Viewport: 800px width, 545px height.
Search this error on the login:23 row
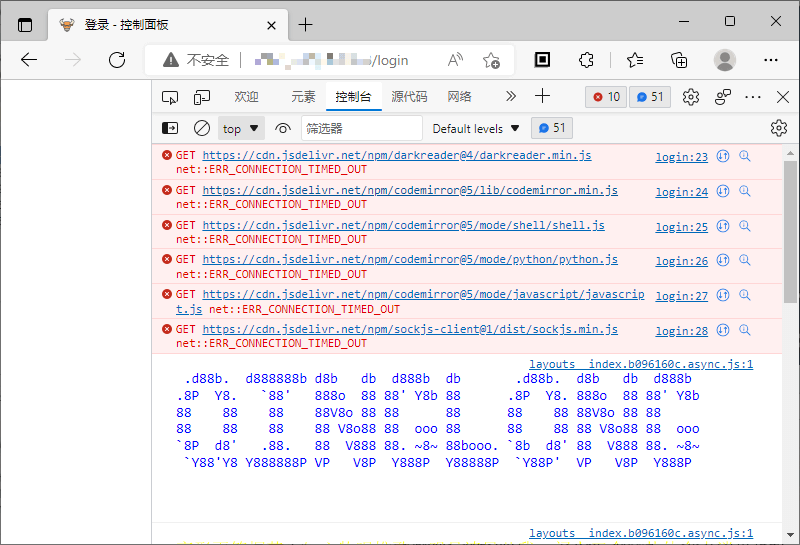coord(745,156)
